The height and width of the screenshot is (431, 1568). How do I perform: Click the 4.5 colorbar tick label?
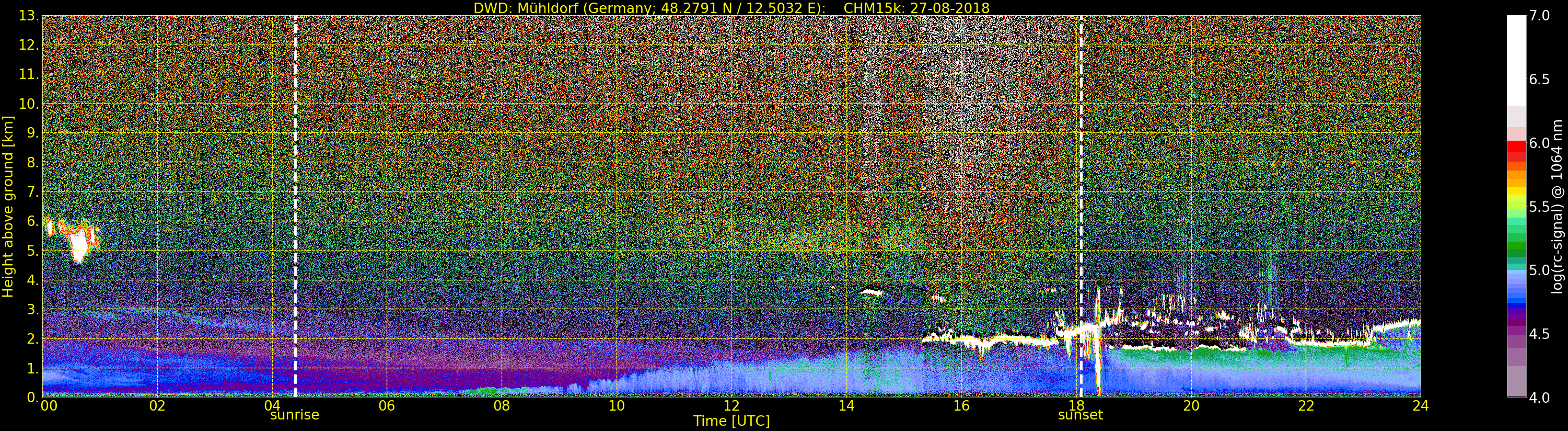(1539, 334)
